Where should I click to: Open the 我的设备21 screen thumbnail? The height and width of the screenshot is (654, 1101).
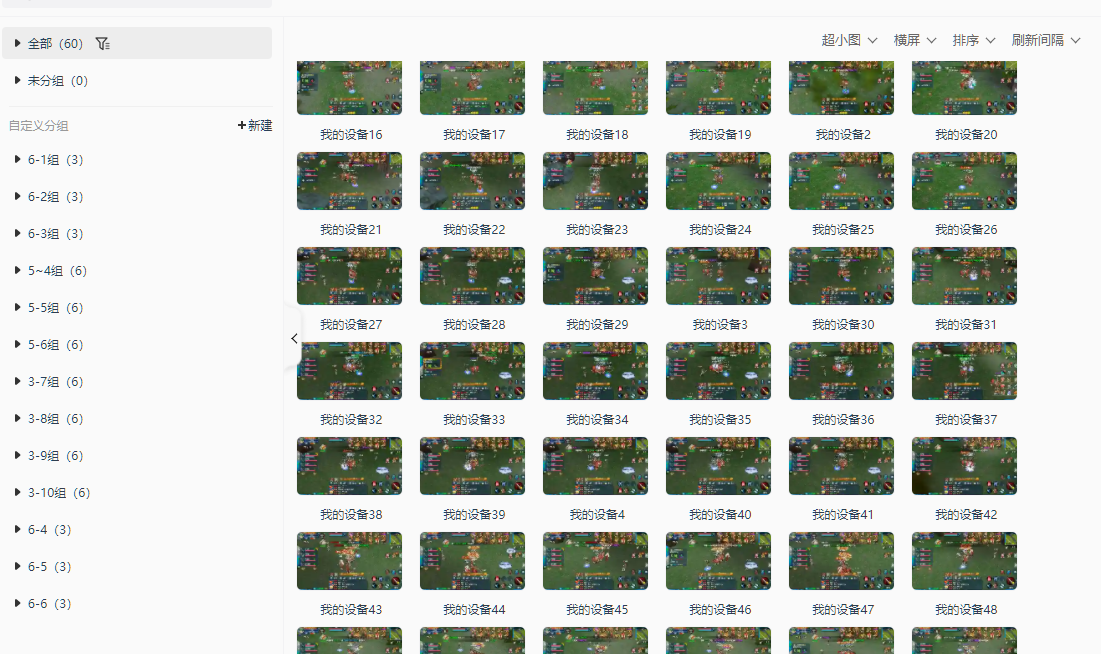349,181
